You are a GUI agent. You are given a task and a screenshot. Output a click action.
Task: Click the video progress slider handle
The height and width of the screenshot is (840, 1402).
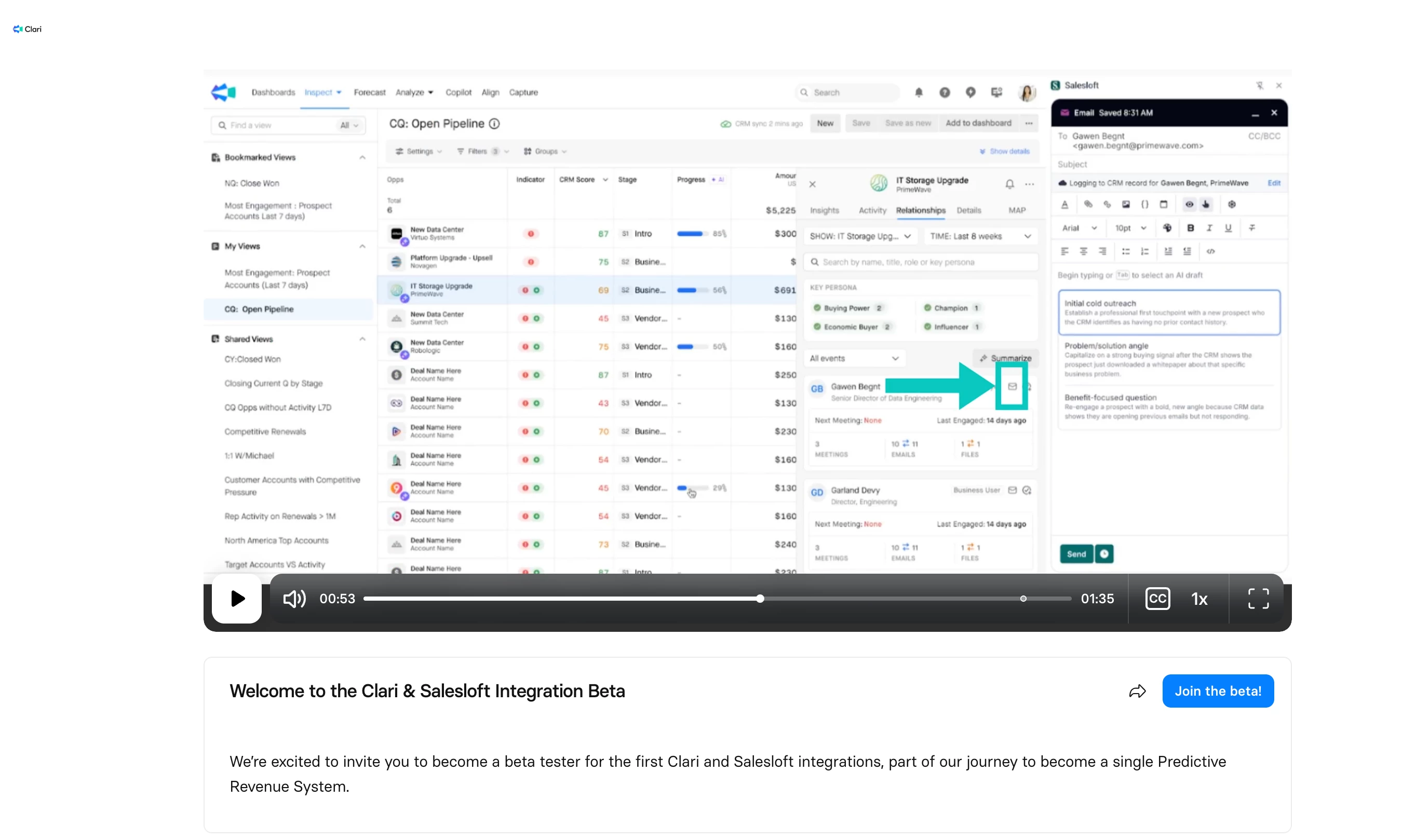(760, 598)
